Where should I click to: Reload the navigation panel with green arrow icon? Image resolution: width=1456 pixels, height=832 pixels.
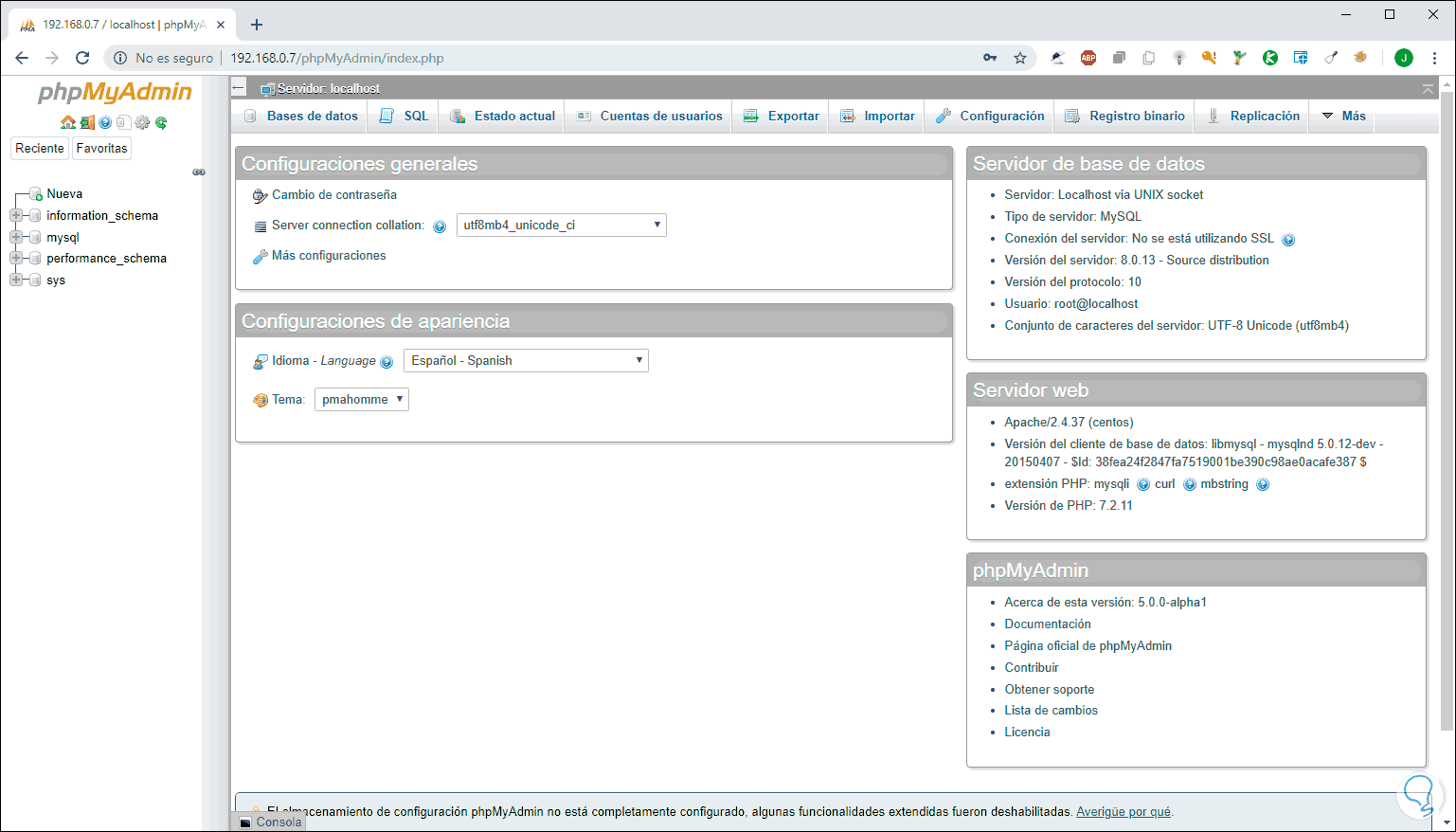click(x=161, y=122)
